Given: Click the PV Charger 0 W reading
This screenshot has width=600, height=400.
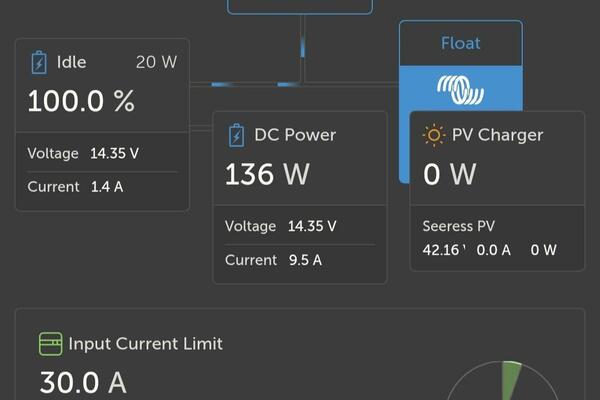Looking at the screenshot, I should coord(449,174).
